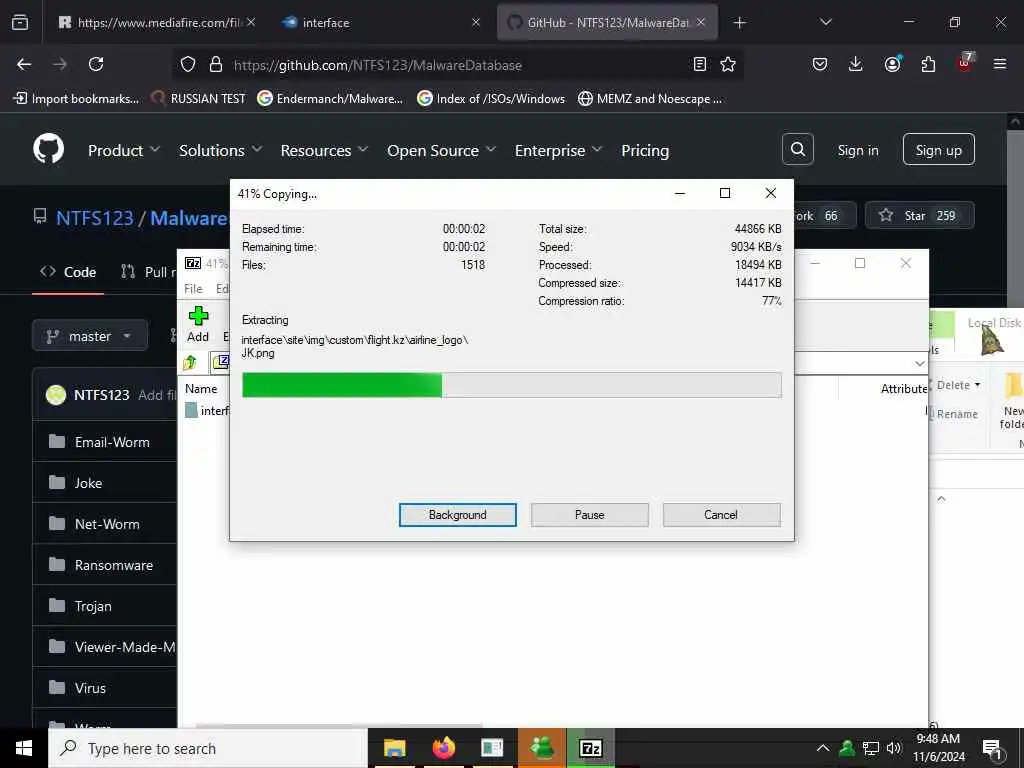1024x768 pixels.
Task: Open the extensions puzzle icon
Action: pos(928,64)
